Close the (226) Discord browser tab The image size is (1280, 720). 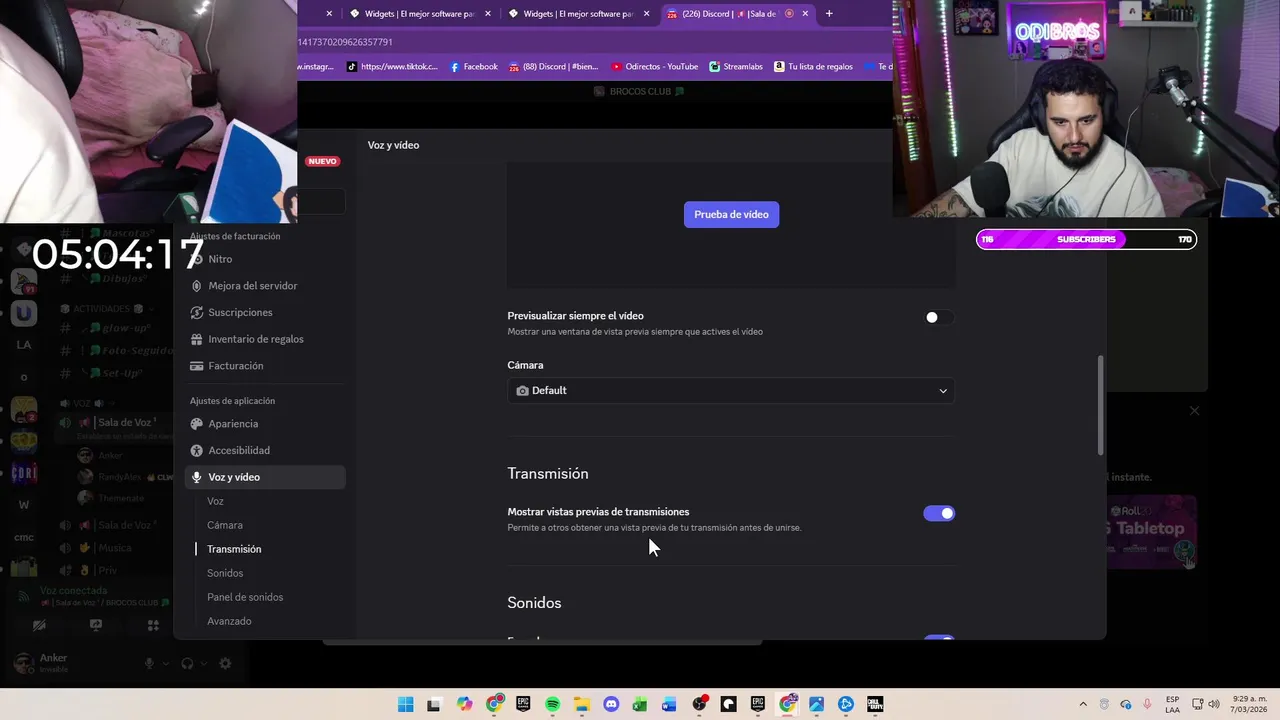pyautogui.click(x=805, y=14)
